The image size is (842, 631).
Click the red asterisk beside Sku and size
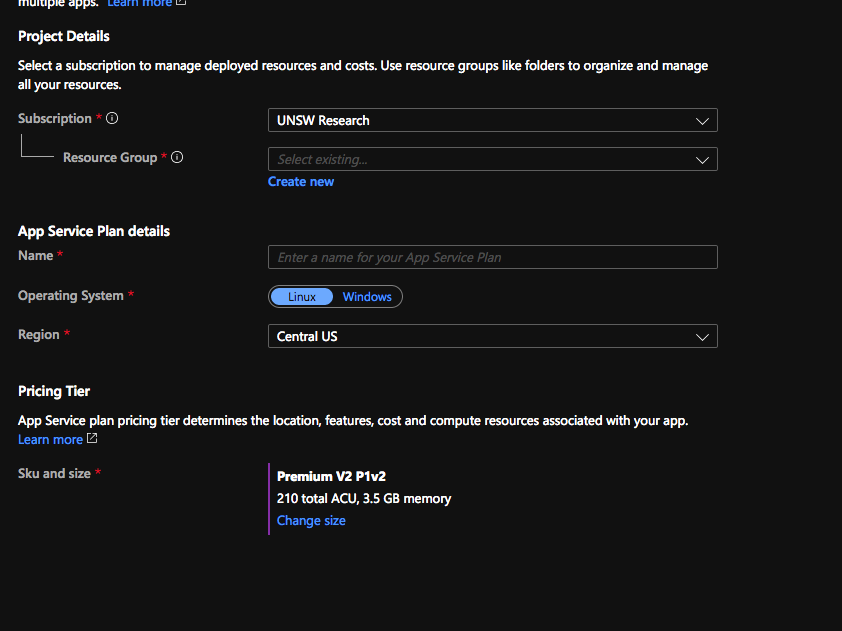(x=99, y=473)
